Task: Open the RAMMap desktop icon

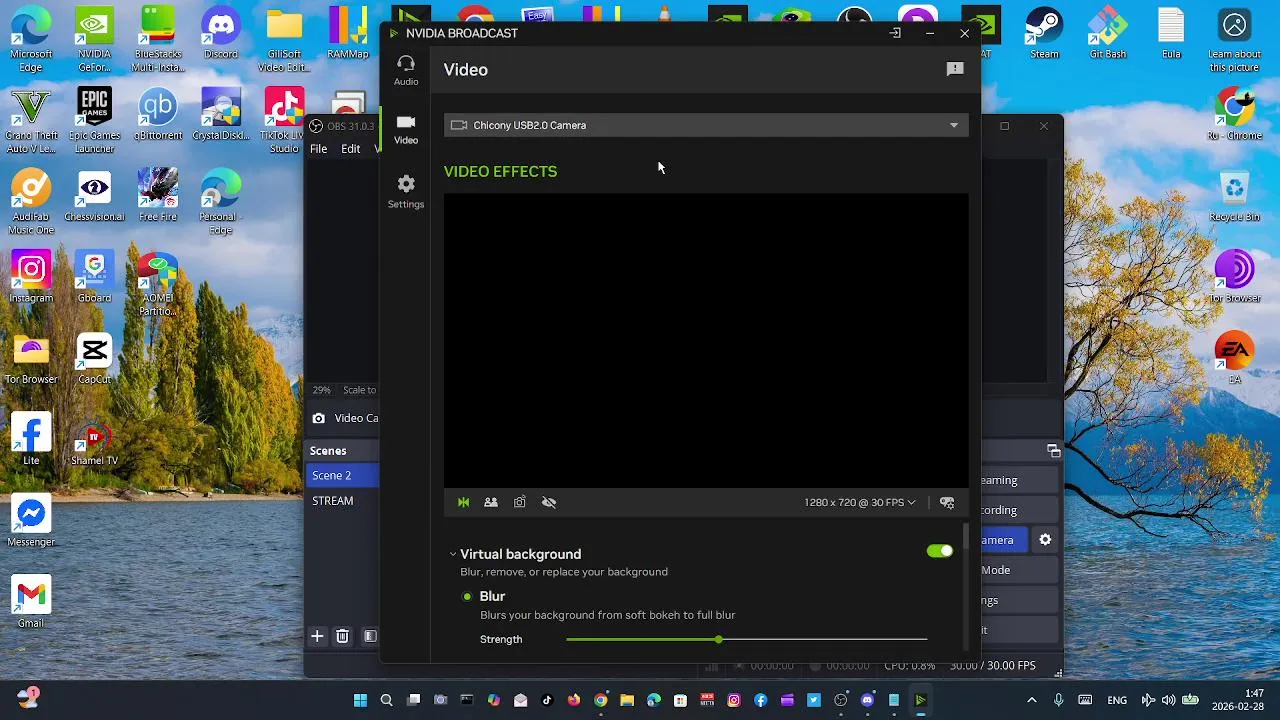Action: click(348, 34)
